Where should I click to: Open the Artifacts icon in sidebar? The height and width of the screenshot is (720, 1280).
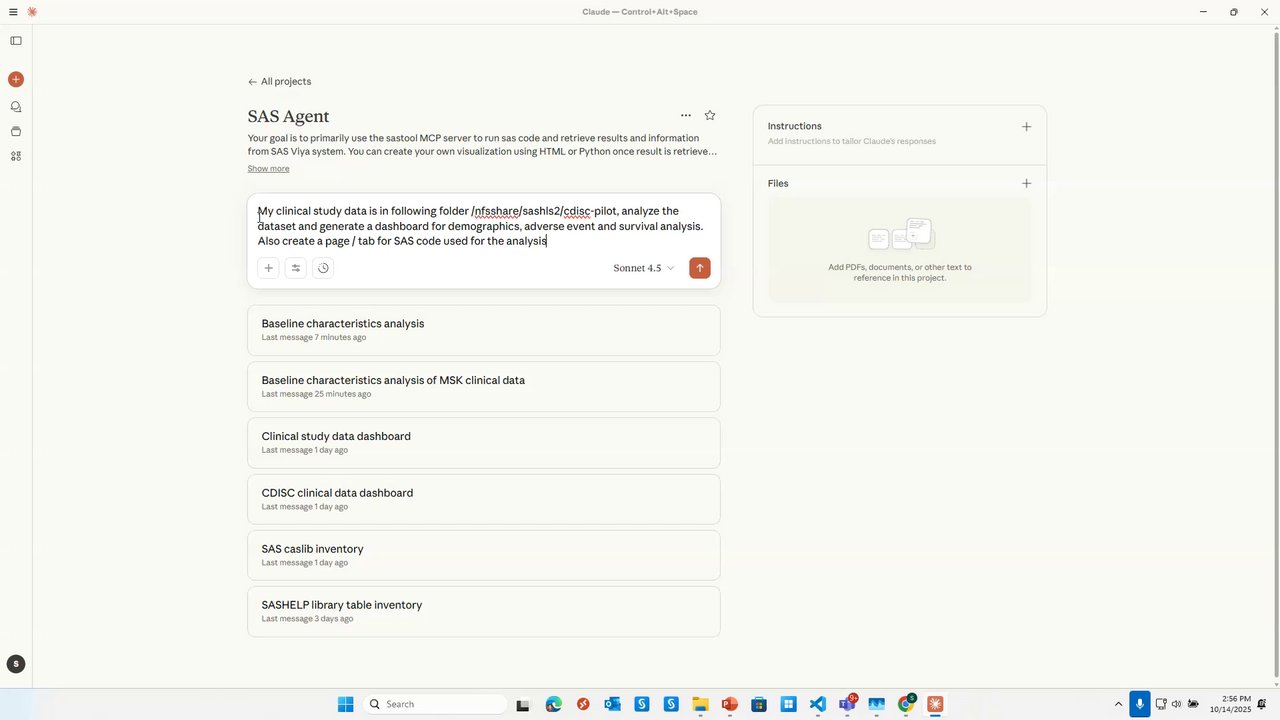(16, 156)
